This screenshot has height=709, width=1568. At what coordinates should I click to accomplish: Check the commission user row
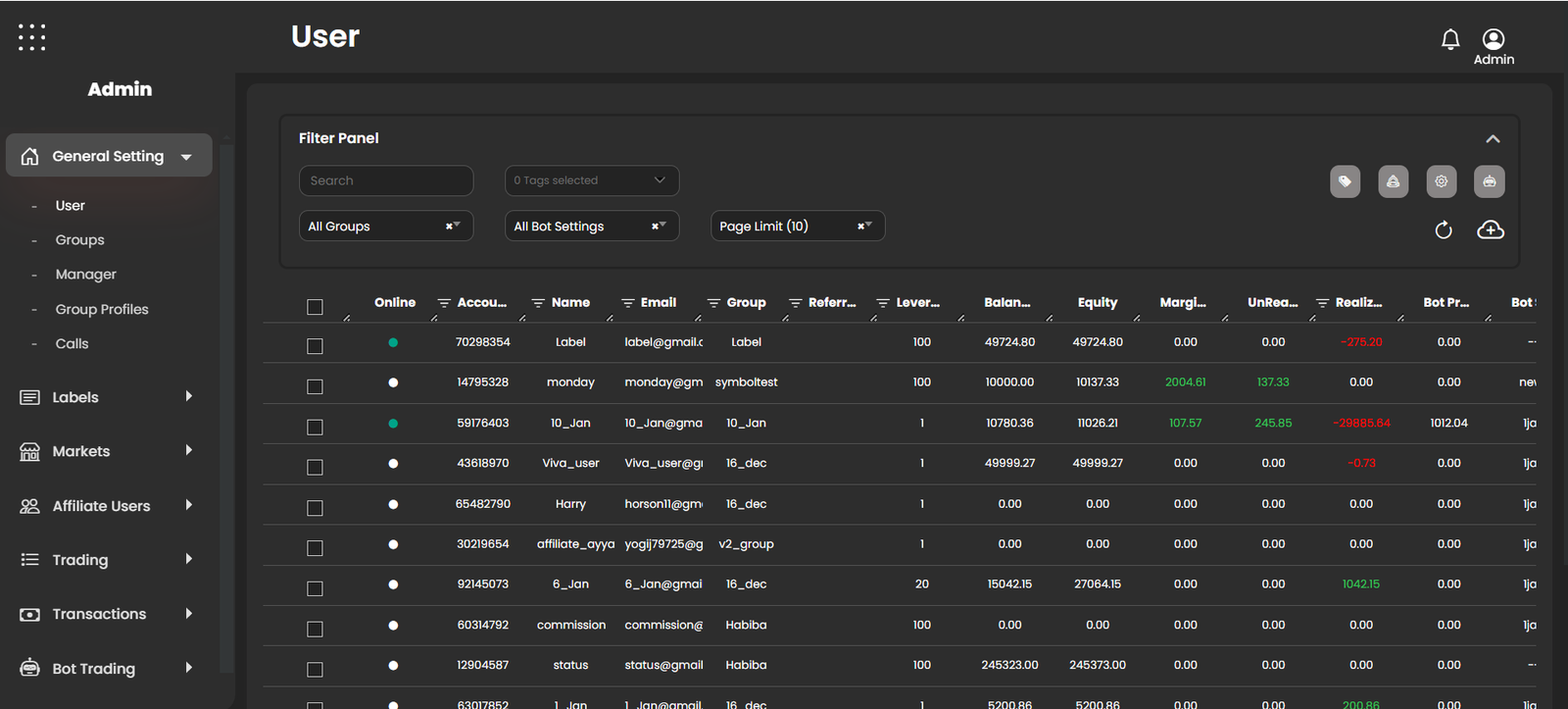(x=315, y=629)
